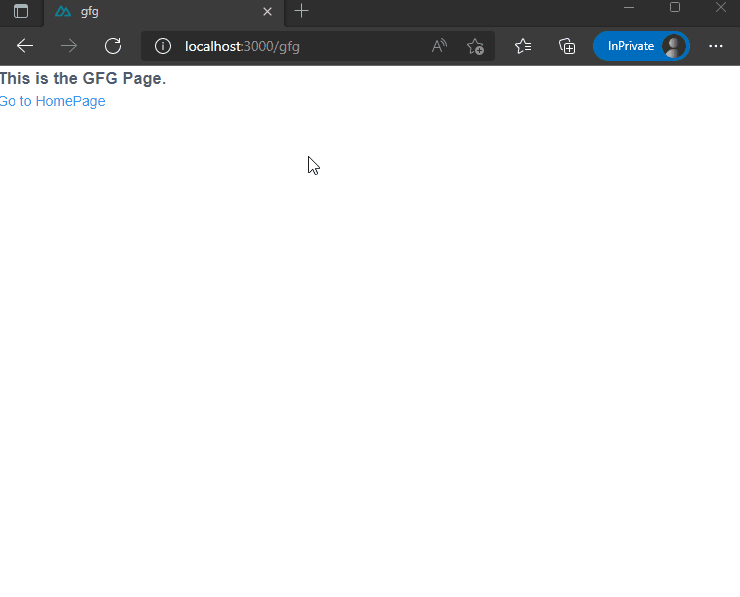Click the forward navigation arrow
Image resolution: width=740 pixels, height=597 pixels.
pos(69,46)
